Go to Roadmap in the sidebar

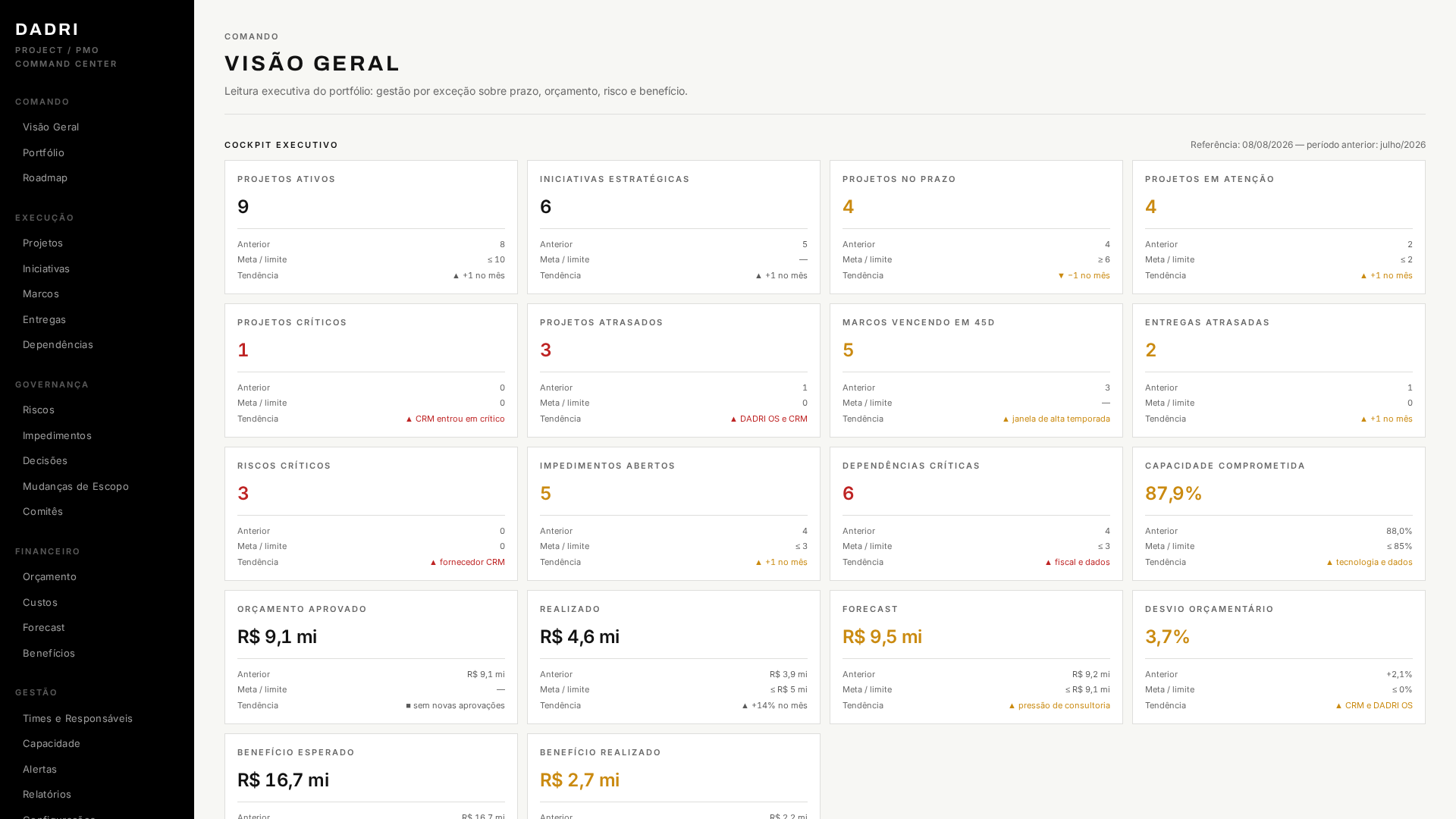[97, 177]
